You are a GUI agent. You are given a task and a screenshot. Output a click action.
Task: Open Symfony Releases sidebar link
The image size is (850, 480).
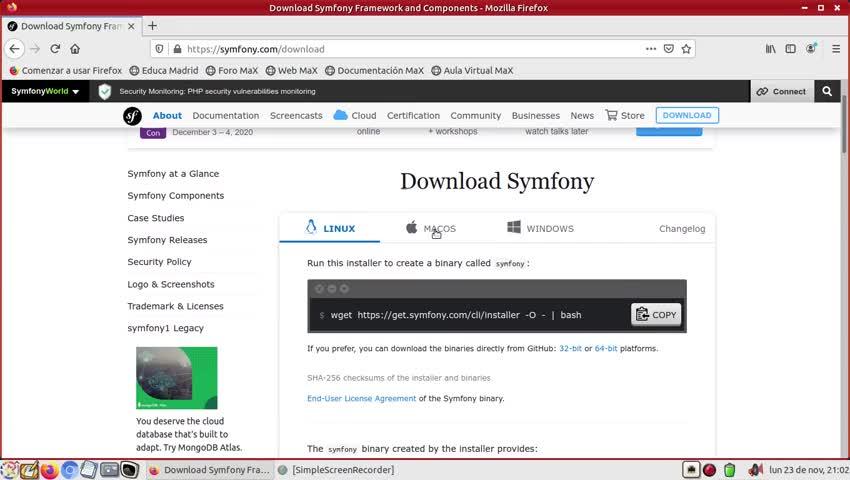[x=167, y=240]
